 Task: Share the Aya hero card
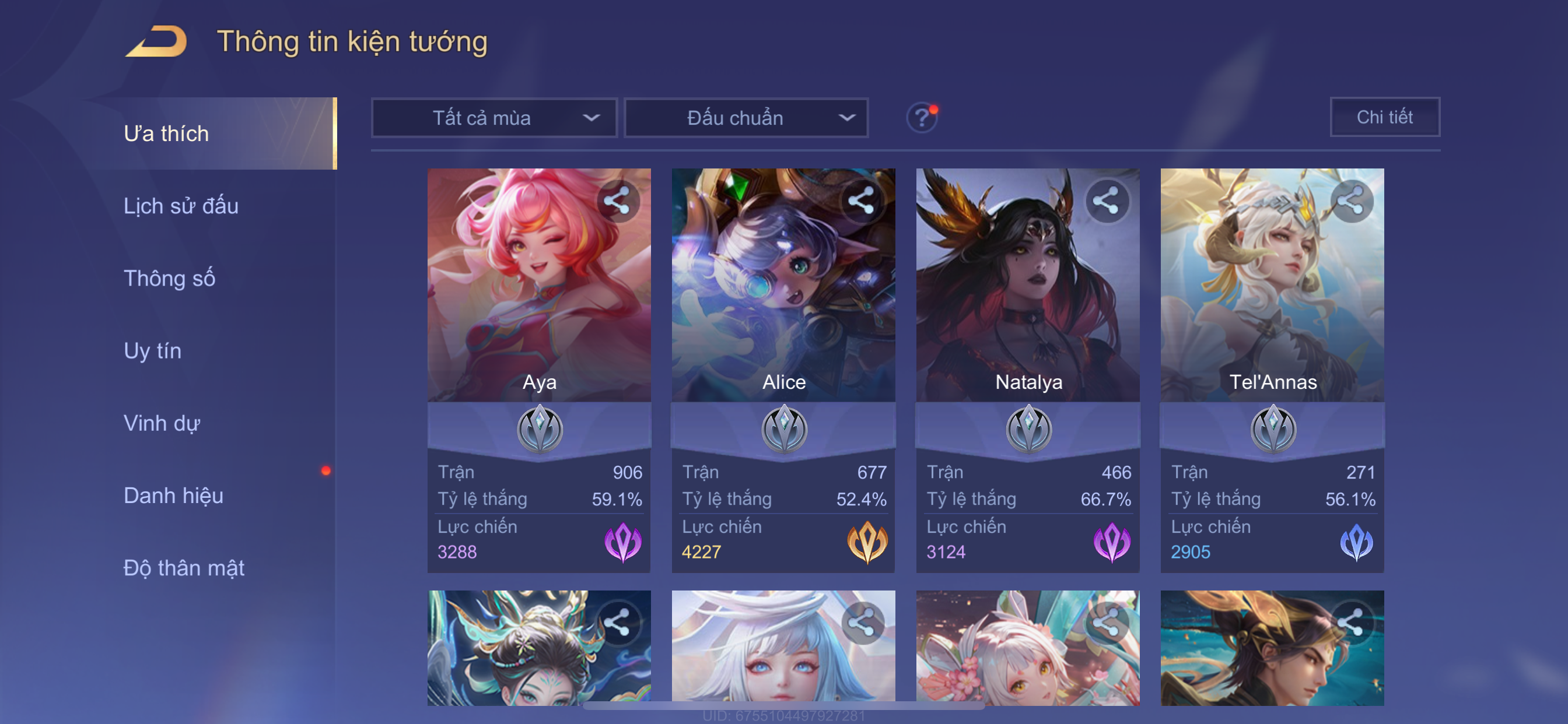617,201
